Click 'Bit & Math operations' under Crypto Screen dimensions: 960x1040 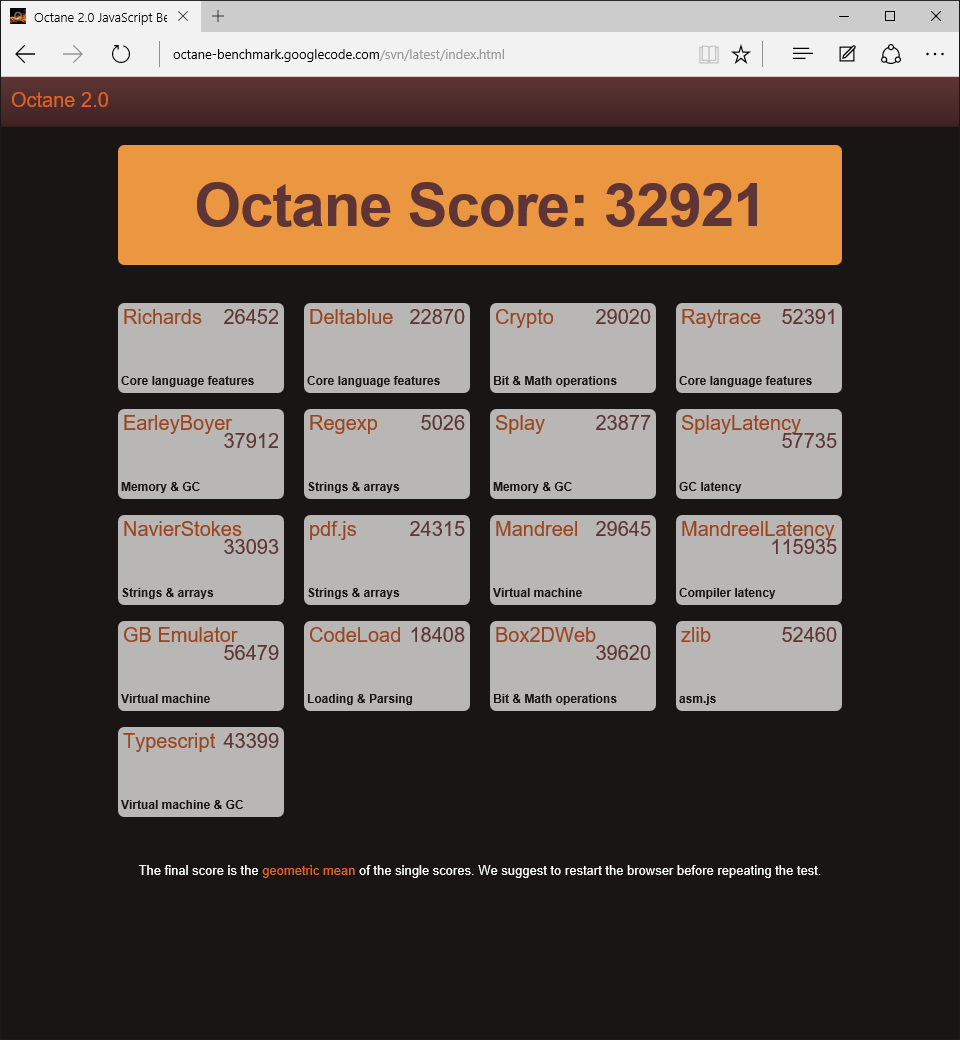[x=555, y=381]
